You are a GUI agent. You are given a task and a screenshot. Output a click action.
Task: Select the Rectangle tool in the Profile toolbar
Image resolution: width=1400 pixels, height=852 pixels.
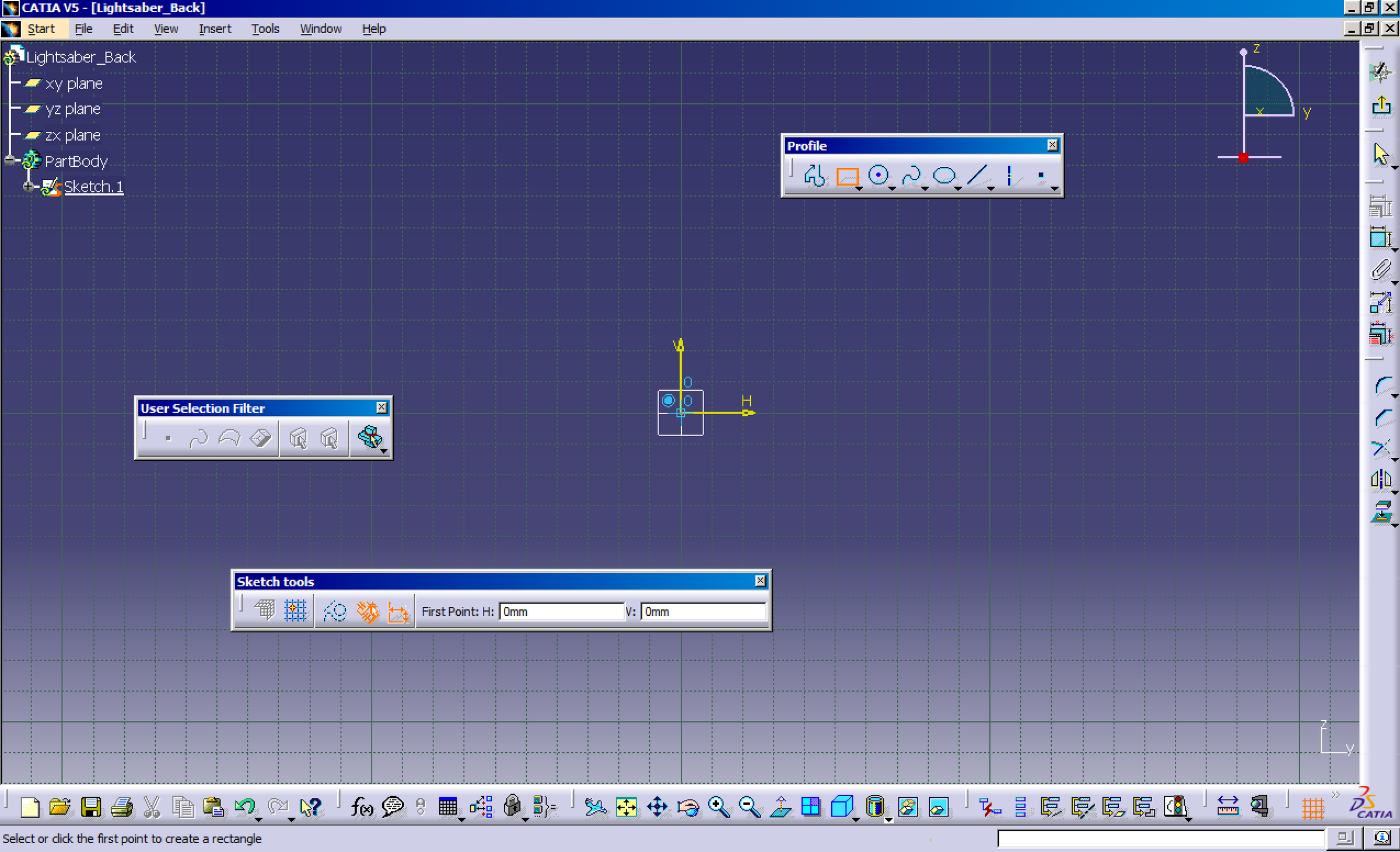tap(848, 176)
